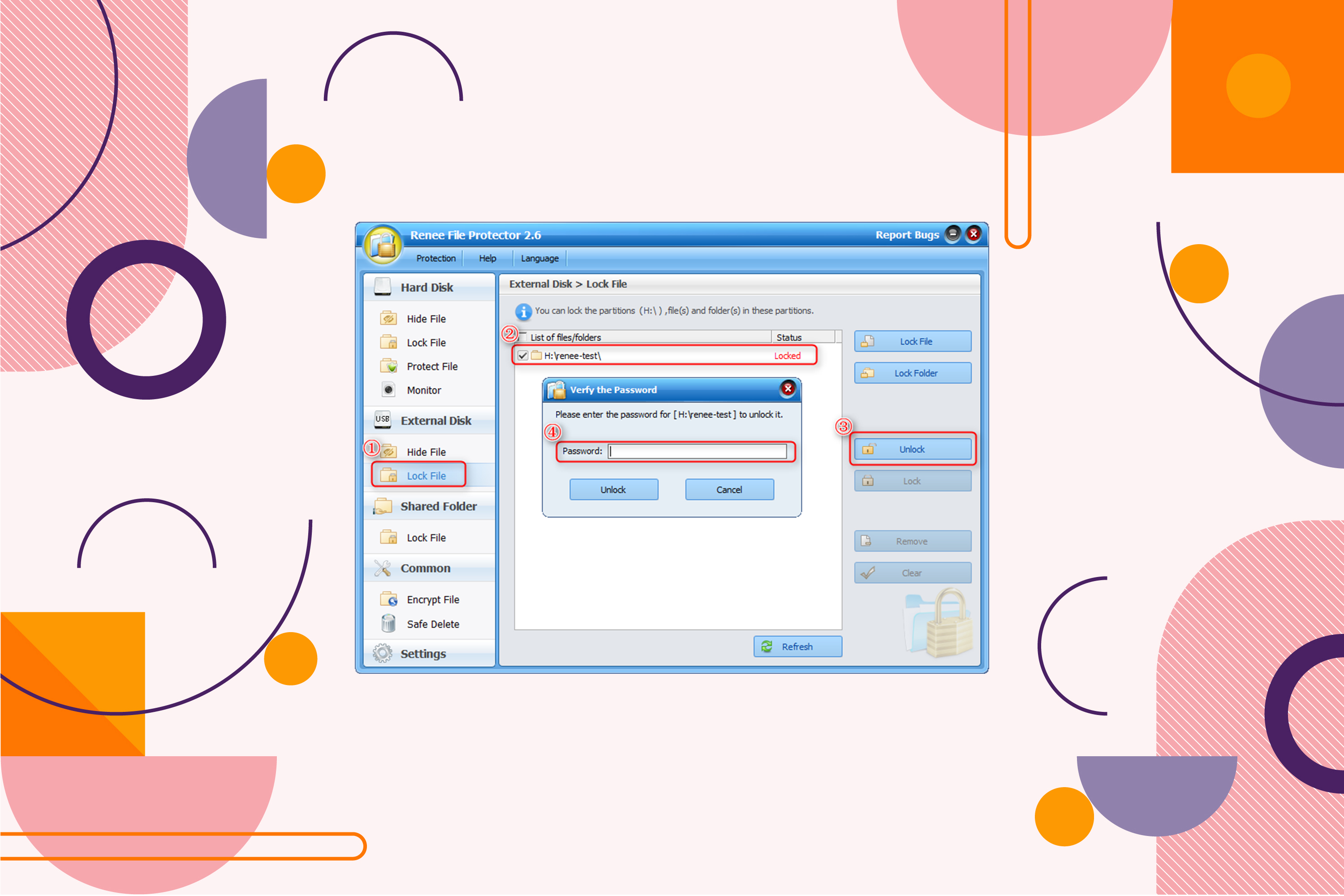Close the Verfy the Password dialog
This screenshot has height=896, width=1344.
click(x=788, y=388)
